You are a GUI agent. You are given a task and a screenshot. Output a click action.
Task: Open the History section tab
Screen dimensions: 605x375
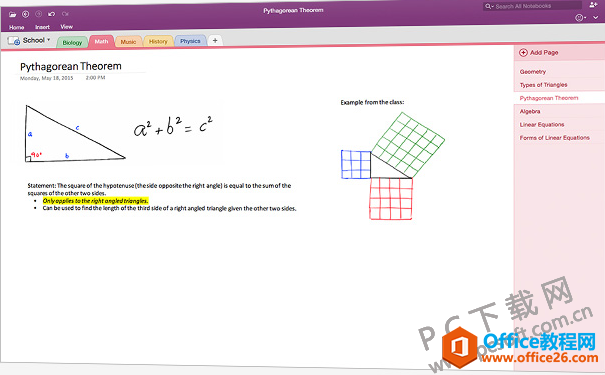(x=158, y=41)
